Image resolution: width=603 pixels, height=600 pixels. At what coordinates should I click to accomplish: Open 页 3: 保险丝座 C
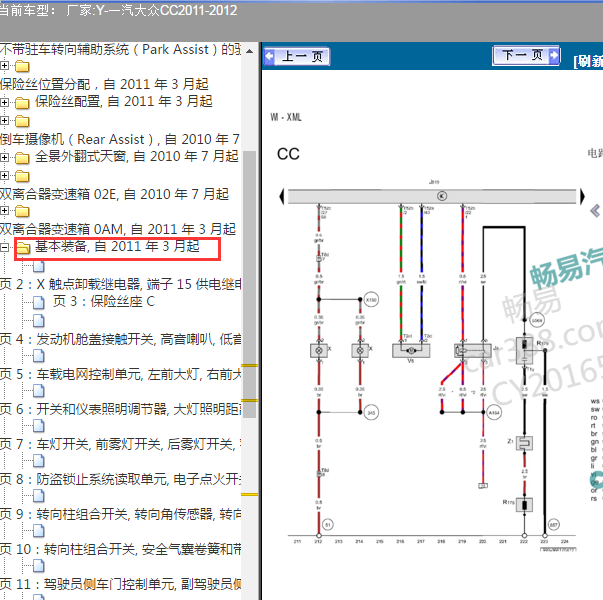(104, 301)
